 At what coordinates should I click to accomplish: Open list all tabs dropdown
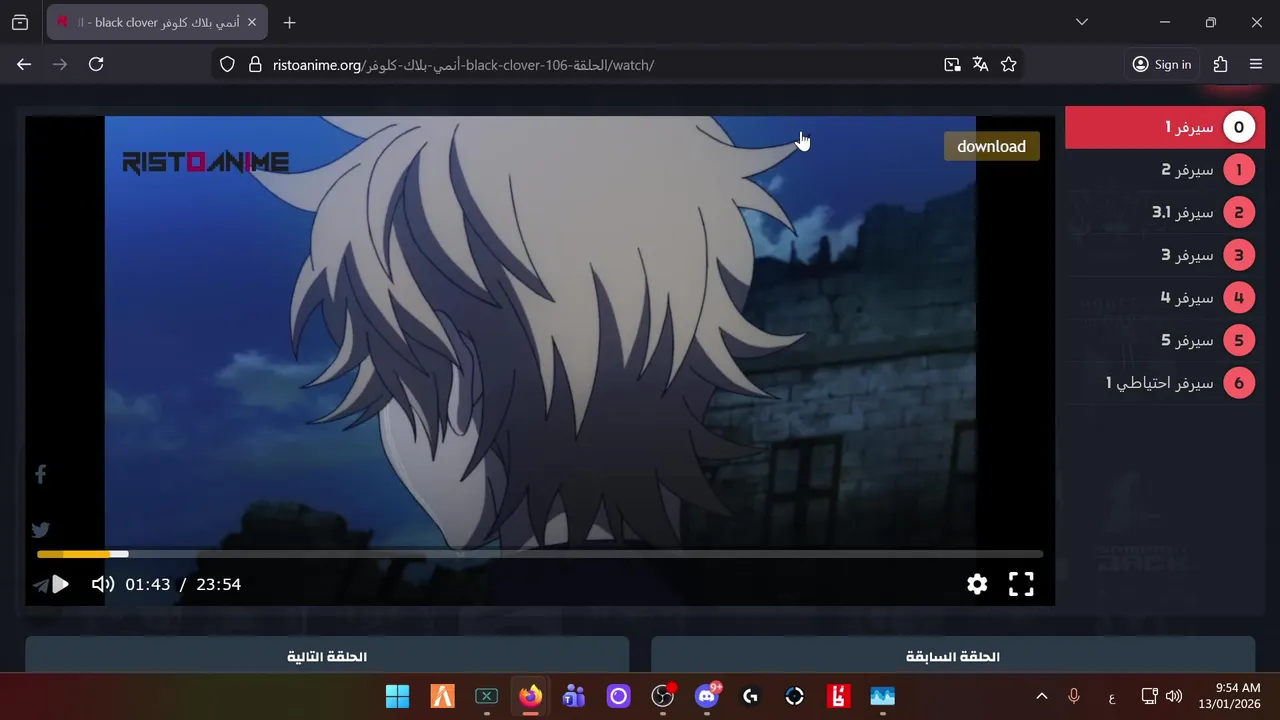coord(1081,22)
